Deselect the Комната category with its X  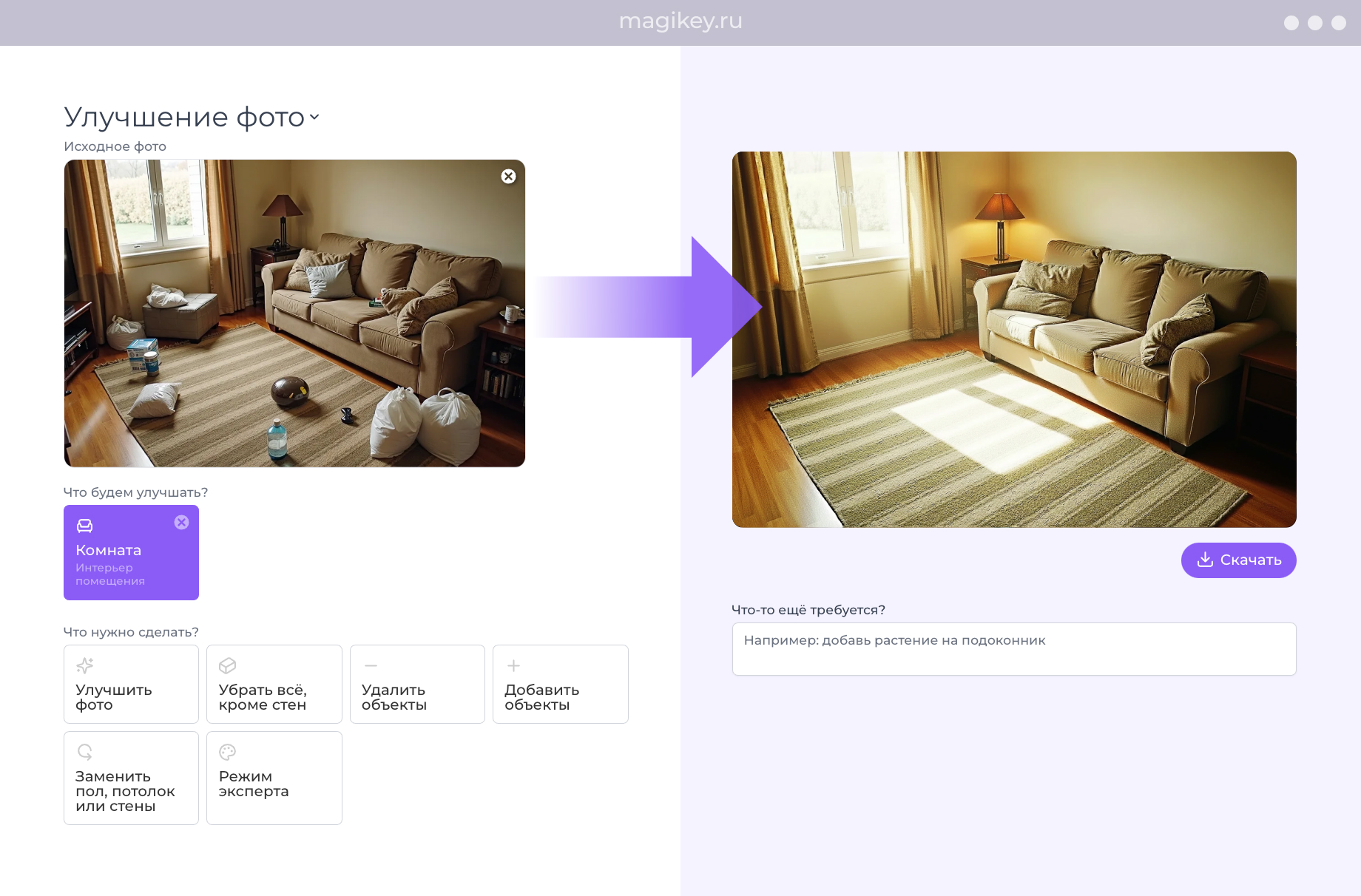[181, 523]
